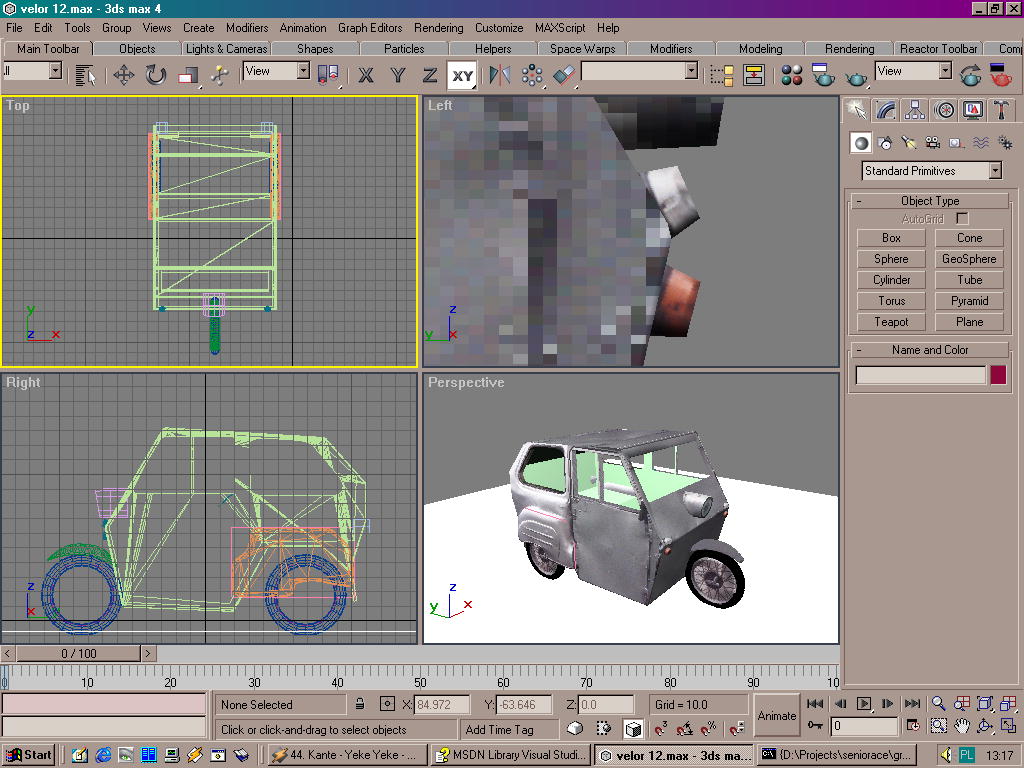Switch to the Hierarchy command panel
Image resolution: width=1024 pixels, height=768 pixels.
click(x=914, y=110)
